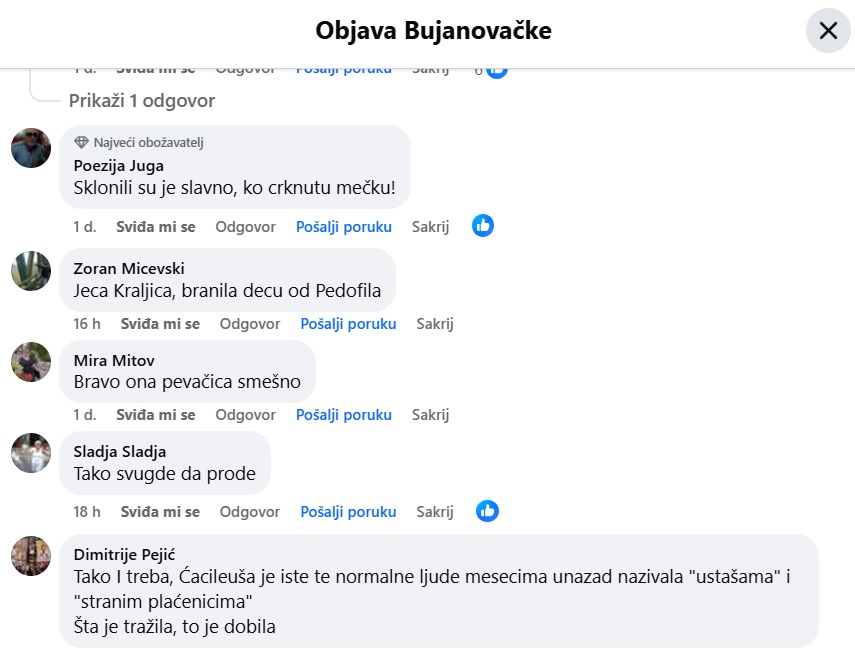Like Zoran Micevski's comment with "Sviđa mi se"

click(x=160, y=324)
